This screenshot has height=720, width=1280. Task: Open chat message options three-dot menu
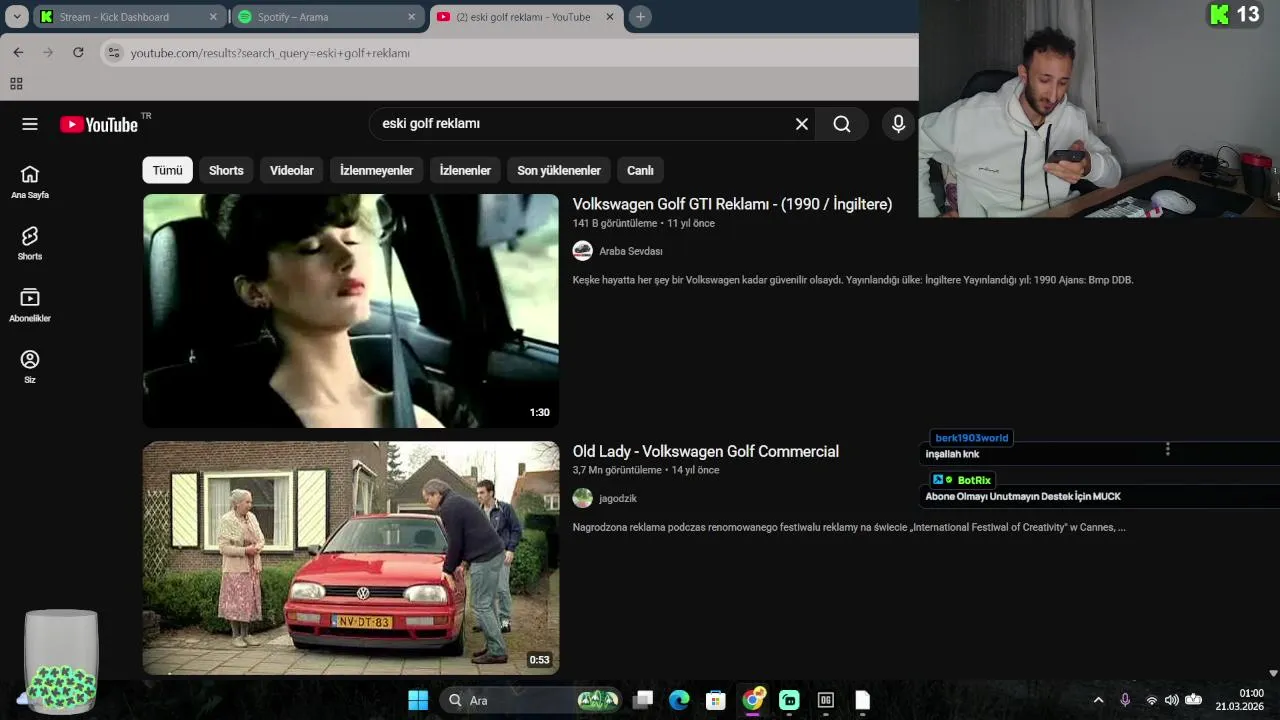coord(1167,449)
